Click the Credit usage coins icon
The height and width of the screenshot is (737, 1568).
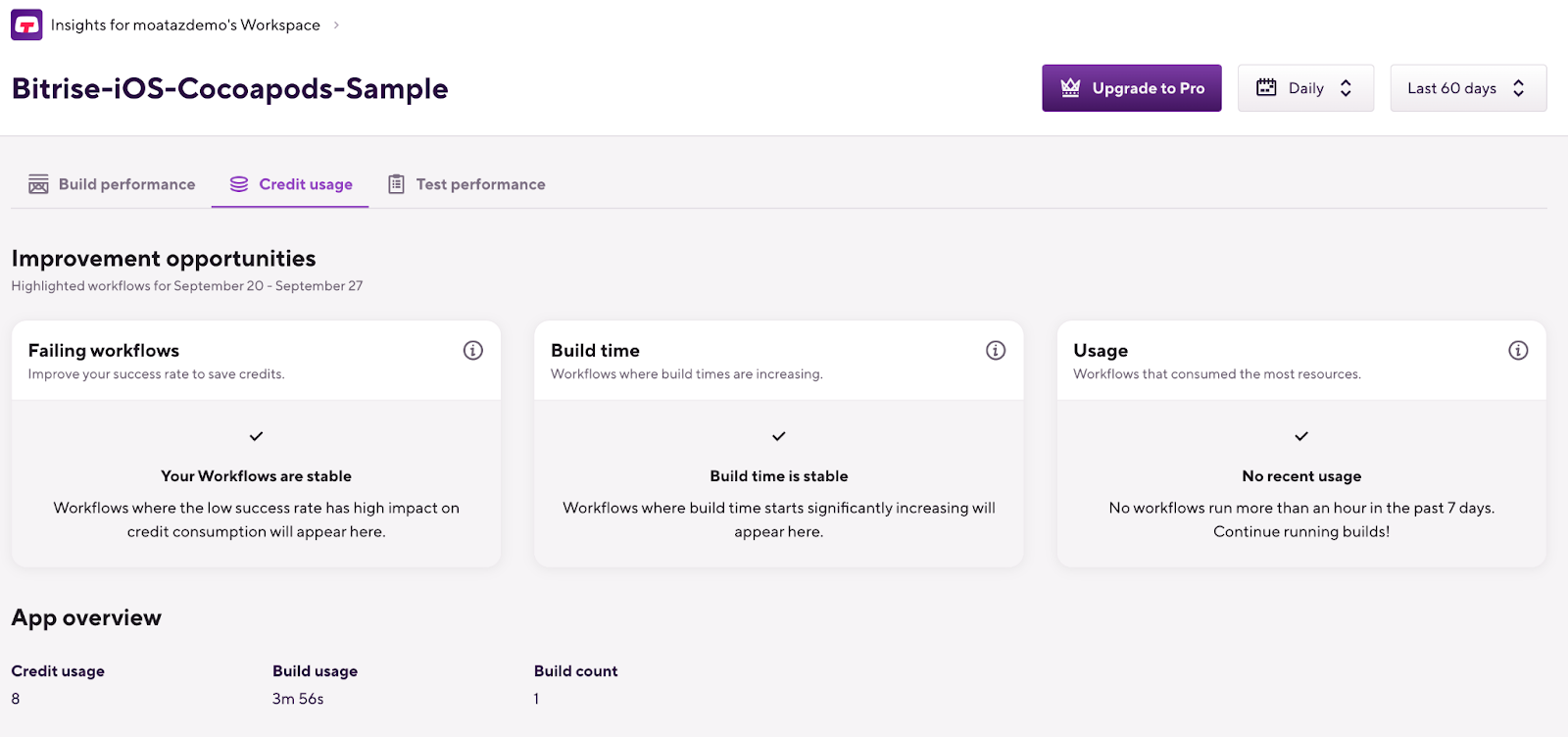pos(239,184)
